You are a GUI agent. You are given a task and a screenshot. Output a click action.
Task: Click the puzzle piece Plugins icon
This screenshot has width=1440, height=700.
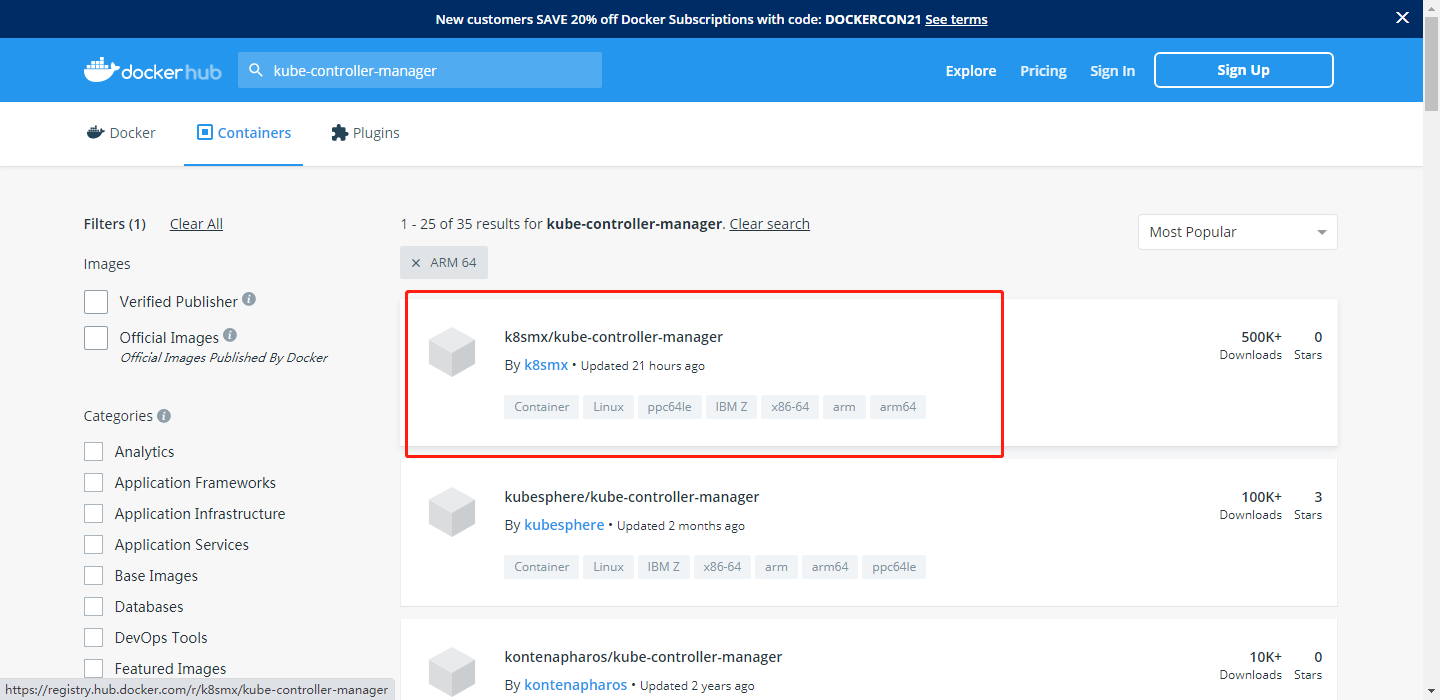(x=337, y=132)
